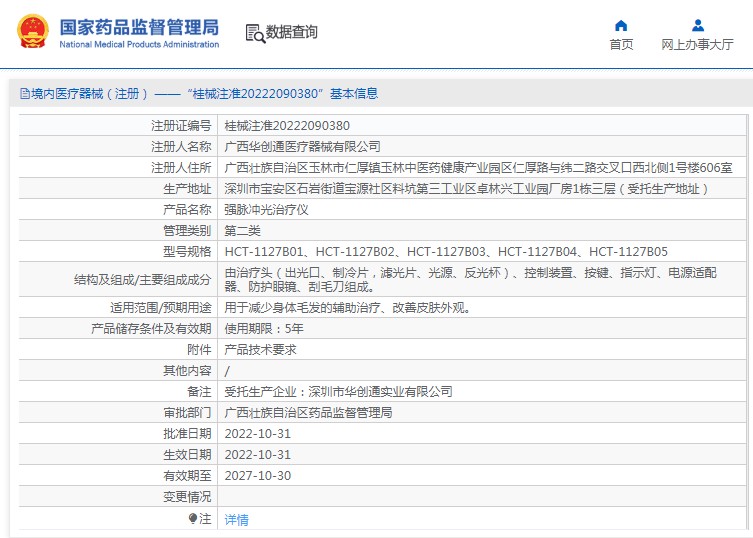The height and width of the screenshot is (538, 753).
Task: Click National Medical Products Administration text
Action: click(x=139, y=44)
